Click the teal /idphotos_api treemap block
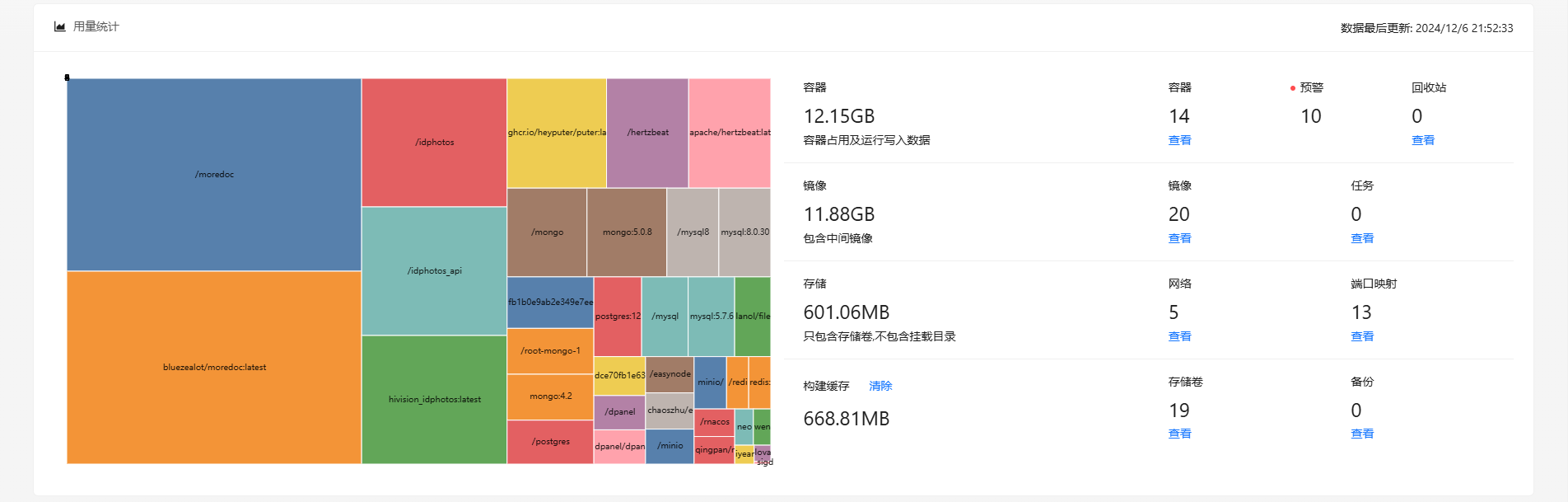Viewport: 1568px width, 502px height. [x=434, y=270]
